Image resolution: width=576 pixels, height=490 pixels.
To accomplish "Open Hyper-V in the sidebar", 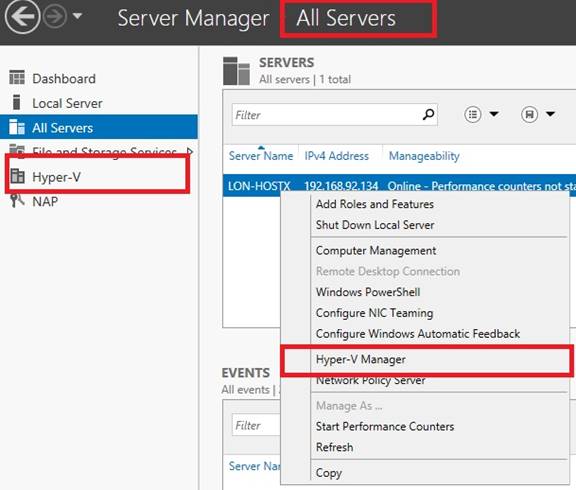I will (x=99, y=177).
